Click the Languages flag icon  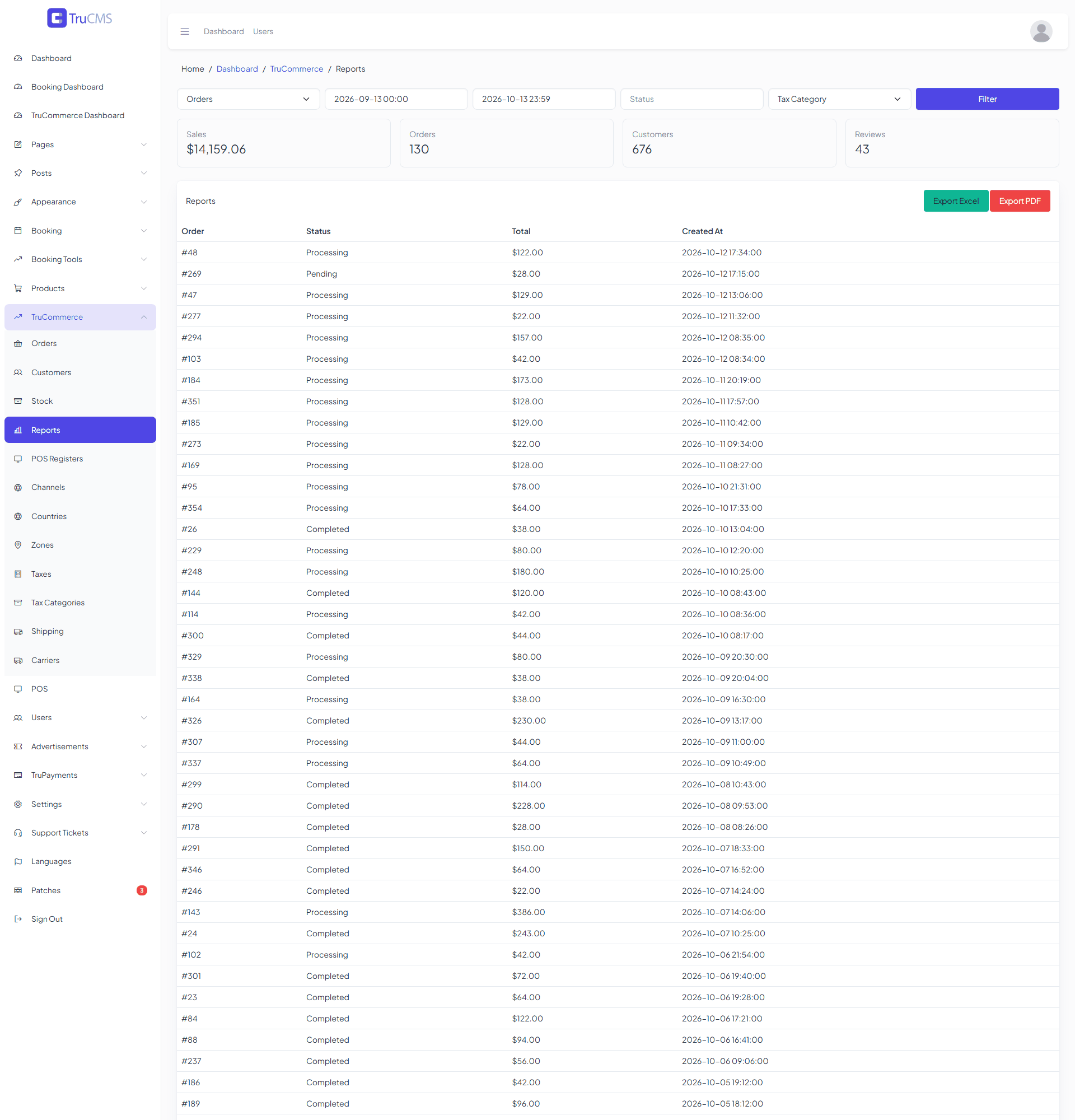(18, 861)
